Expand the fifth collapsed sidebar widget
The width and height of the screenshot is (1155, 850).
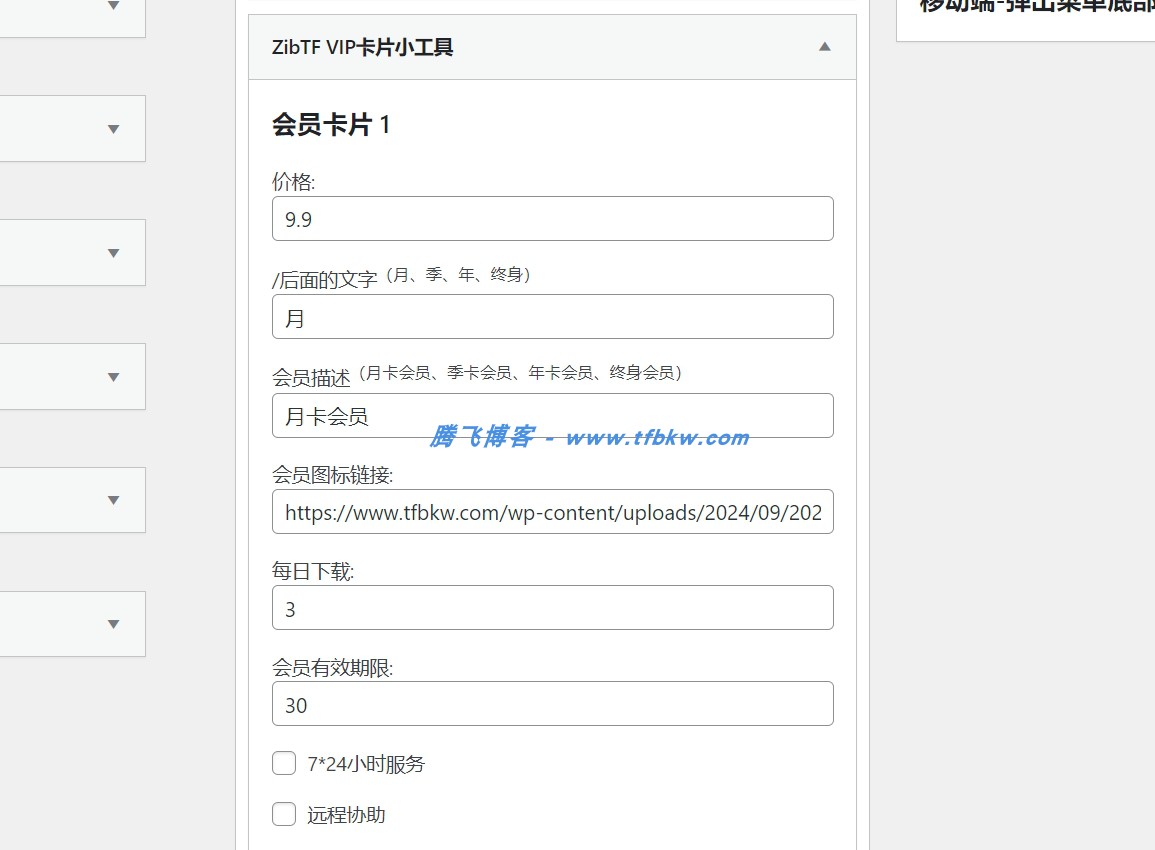pyautogui.click(x=113, y=500)
